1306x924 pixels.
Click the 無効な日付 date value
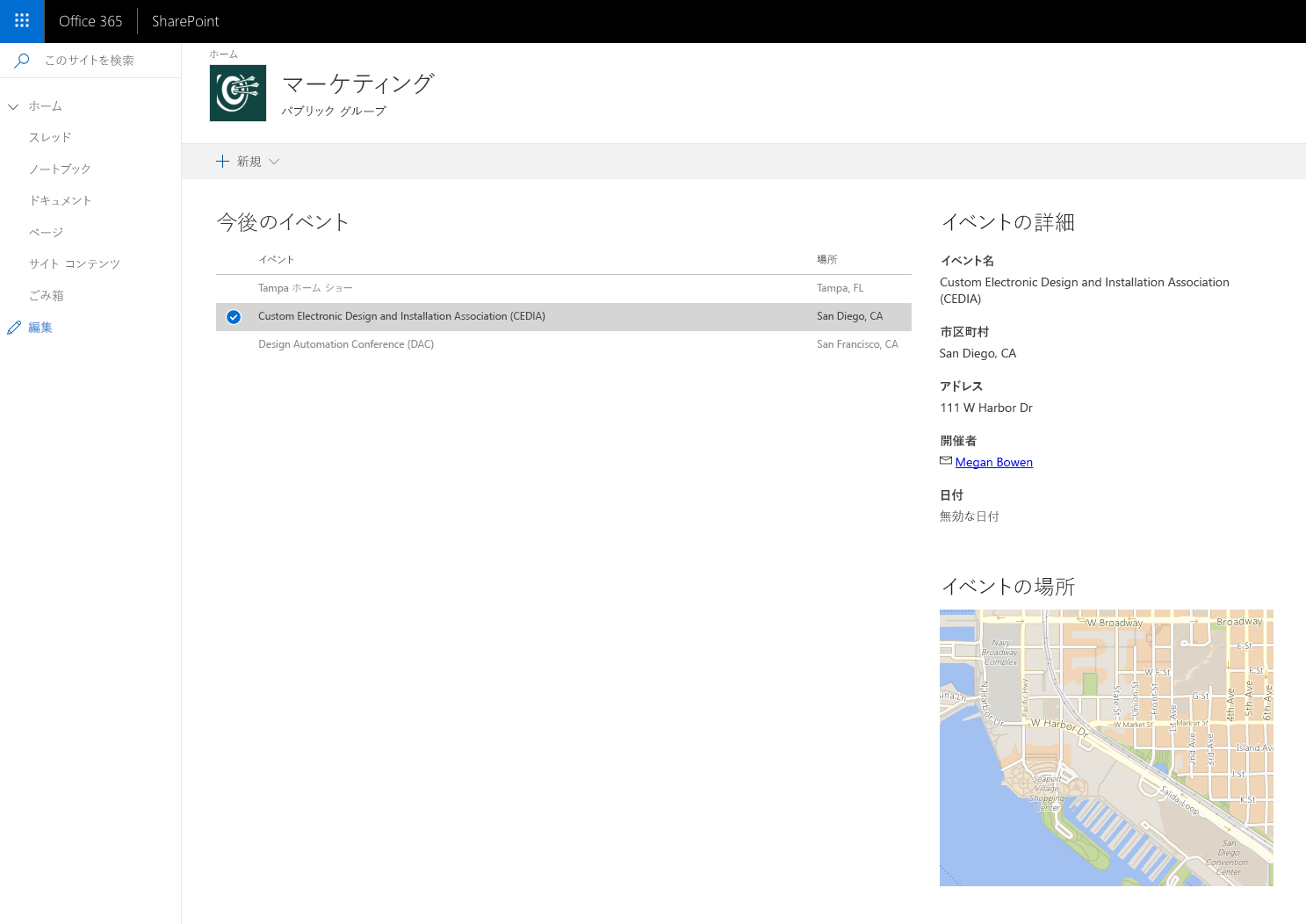click(x=970, y=517)
